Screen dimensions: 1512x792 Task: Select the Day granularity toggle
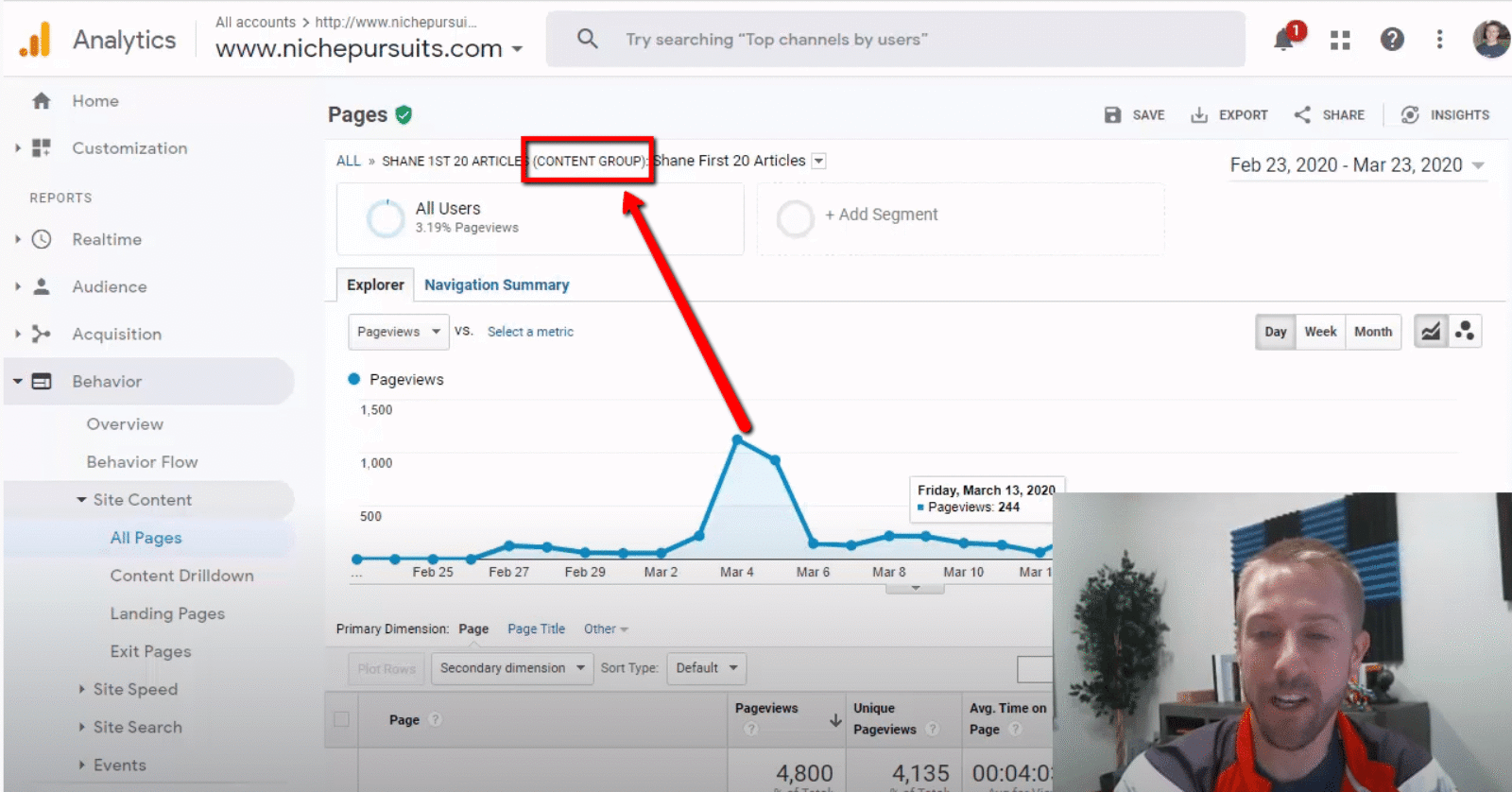[1276, 332]
